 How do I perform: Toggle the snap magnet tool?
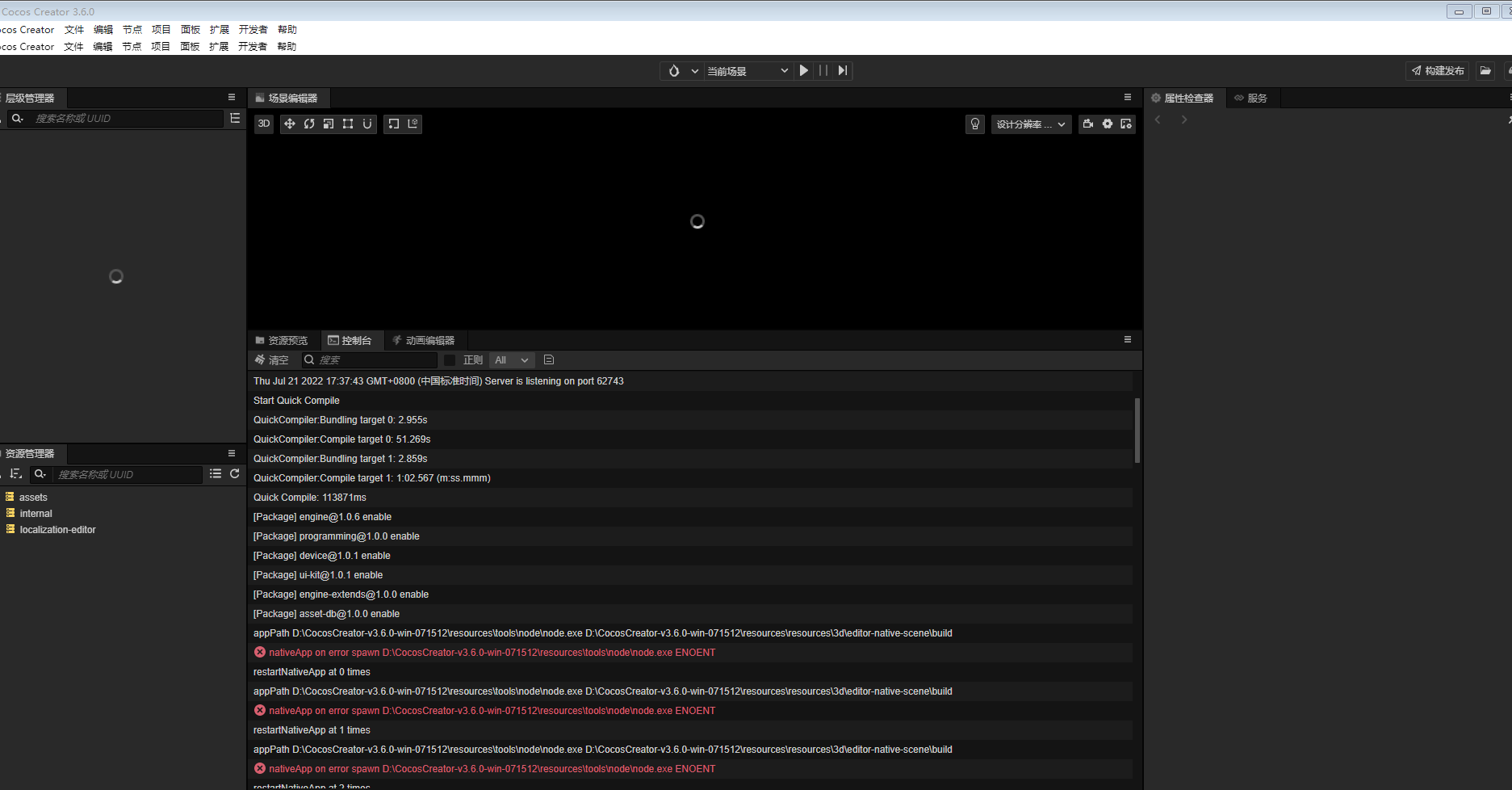[367, 124]
